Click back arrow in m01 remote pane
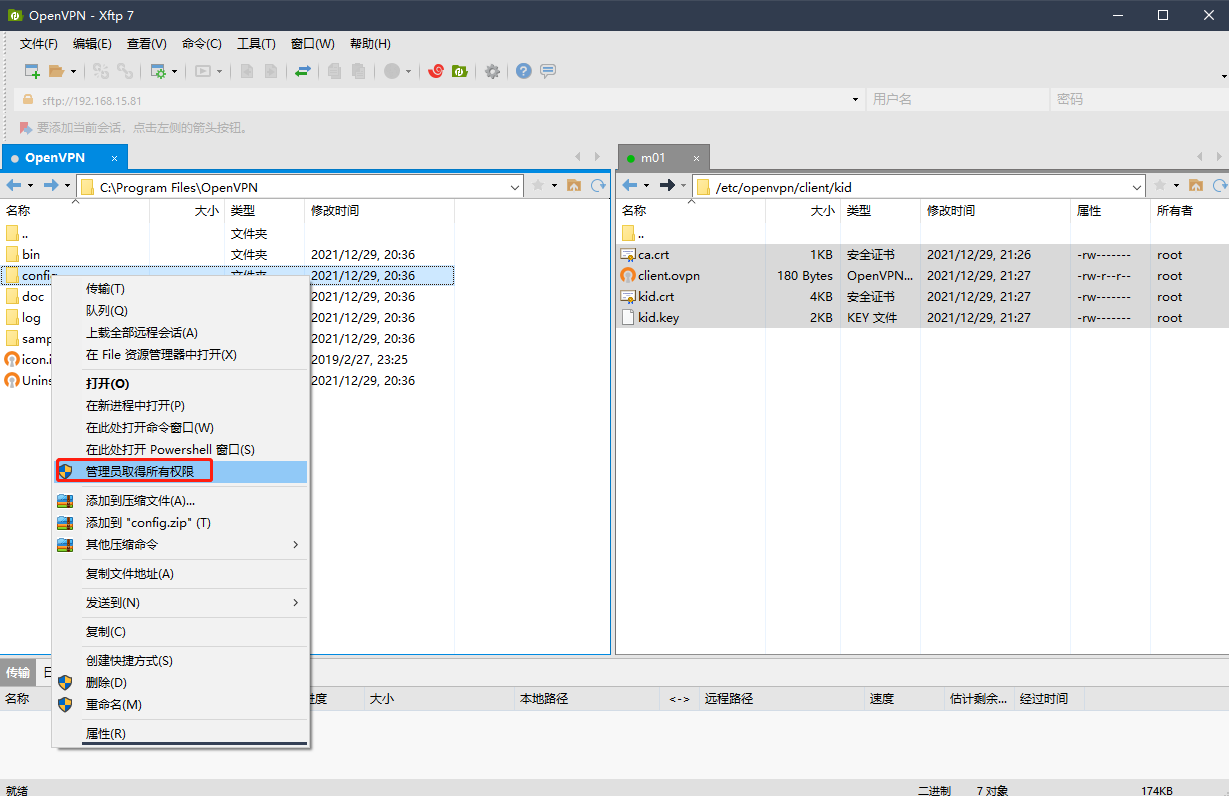This screenshot has width=1229, height=796. point(630,185)
